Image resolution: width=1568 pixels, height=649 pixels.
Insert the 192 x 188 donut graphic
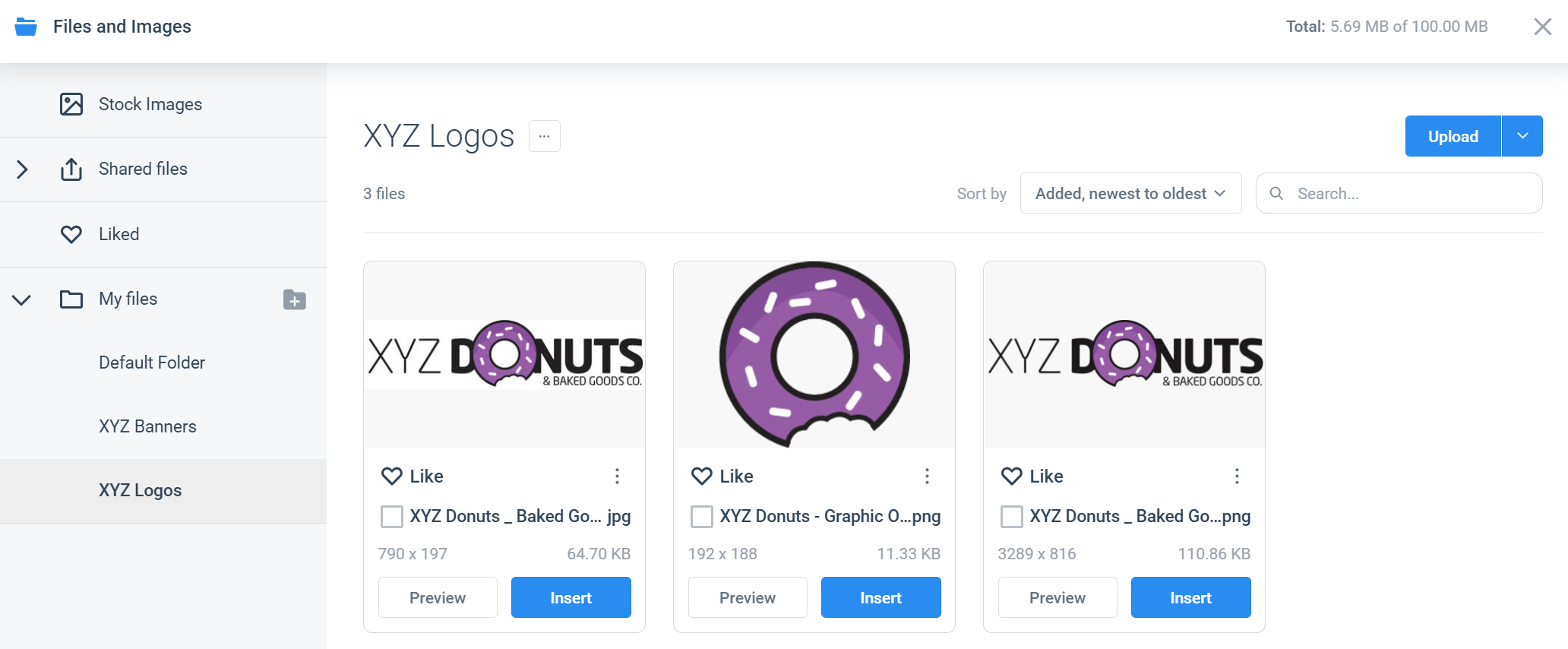881,597
